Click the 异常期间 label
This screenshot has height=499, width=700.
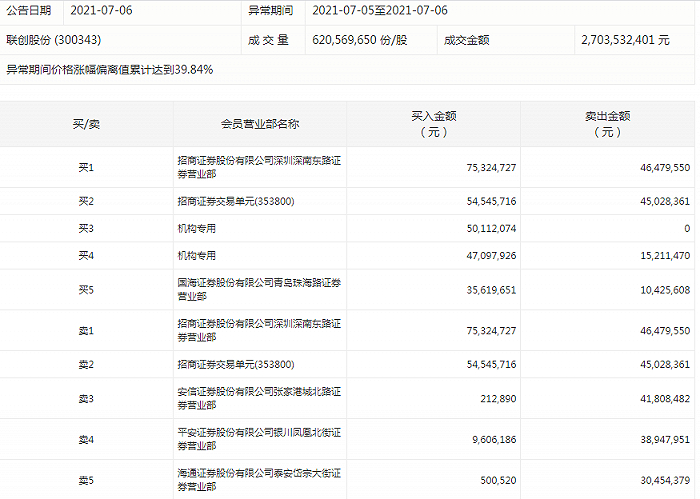[271, 11]
